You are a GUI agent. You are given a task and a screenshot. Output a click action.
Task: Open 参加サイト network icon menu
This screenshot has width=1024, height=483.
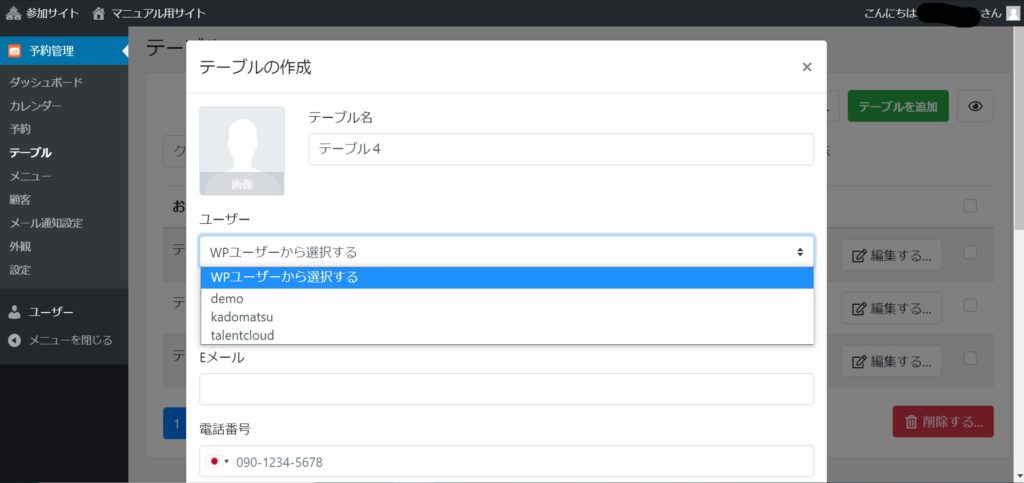pyautogui.click(x=13, y=13)
